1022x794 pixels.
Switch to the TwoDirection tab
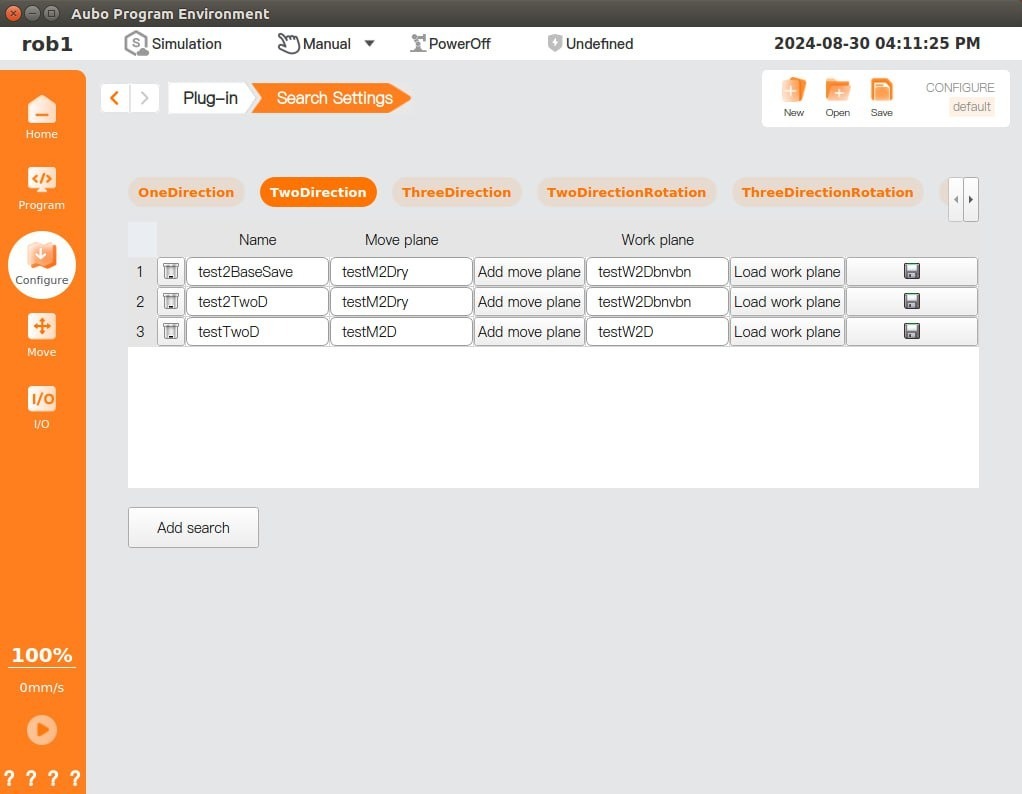[318, 192]
